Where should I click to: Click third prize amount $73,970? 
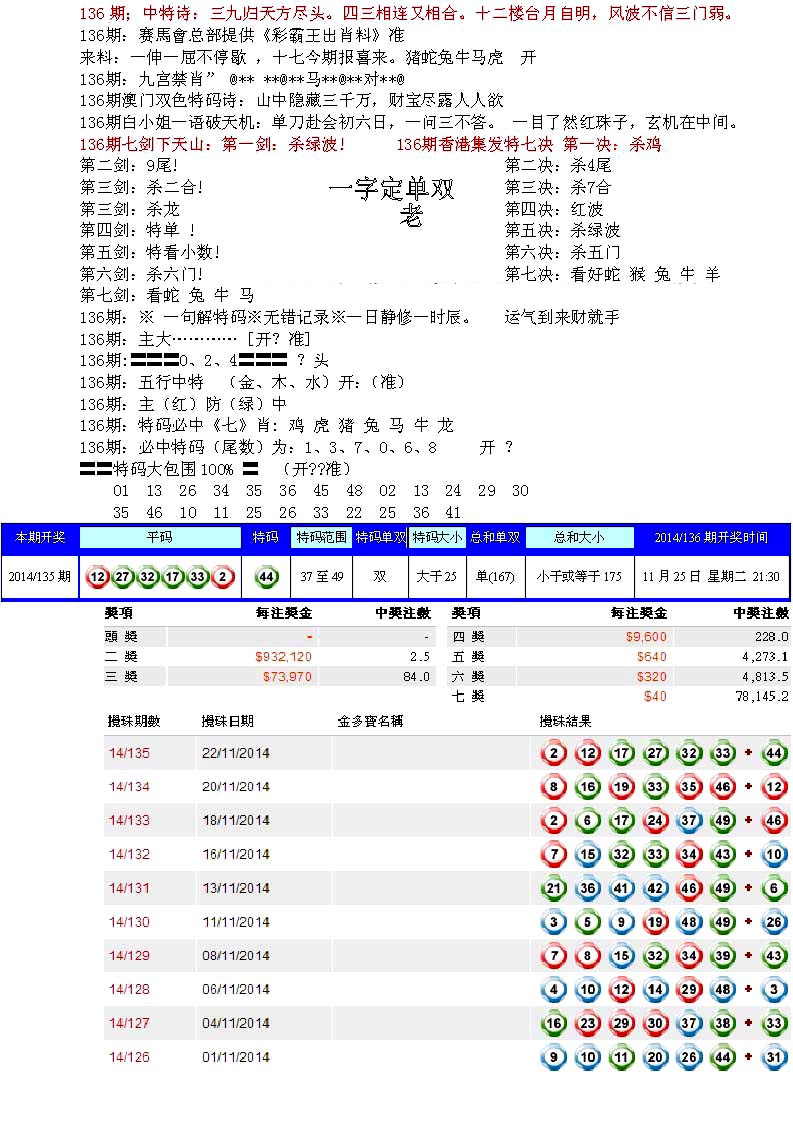pyautogui.click(x=287, y=677)
